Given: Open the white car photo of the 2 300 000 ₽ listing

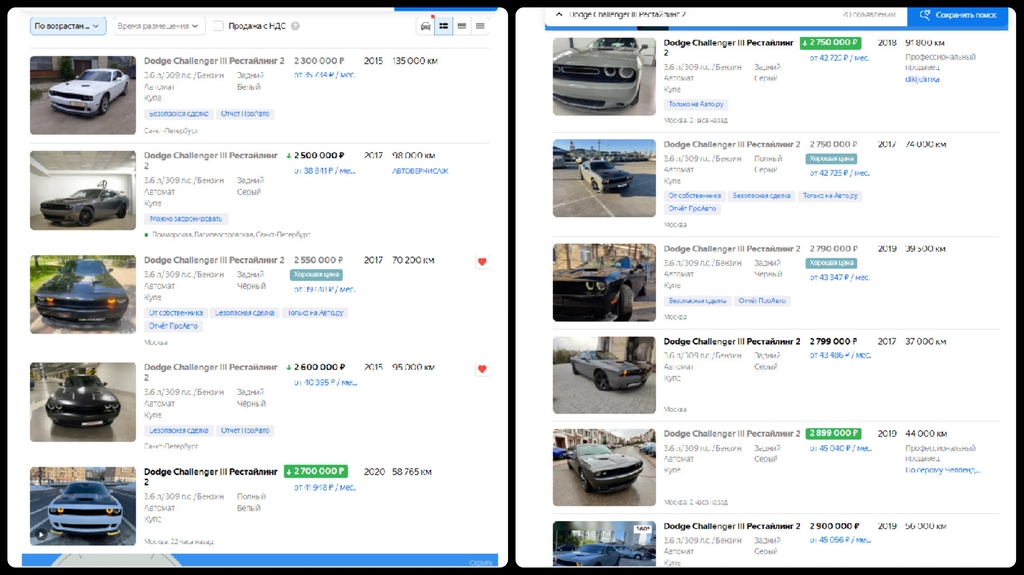Looking at the screenshot, I should [x=83, y=95].
